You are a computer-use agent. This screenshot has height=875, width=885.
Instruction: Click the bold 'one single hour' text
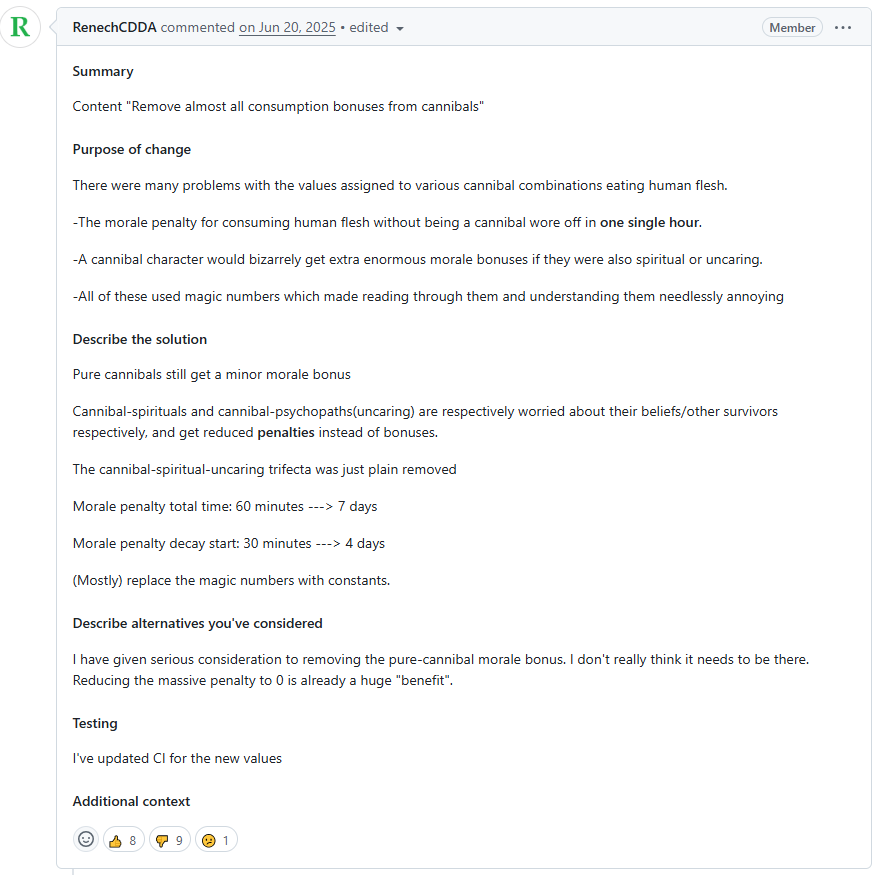click(650, 222)
